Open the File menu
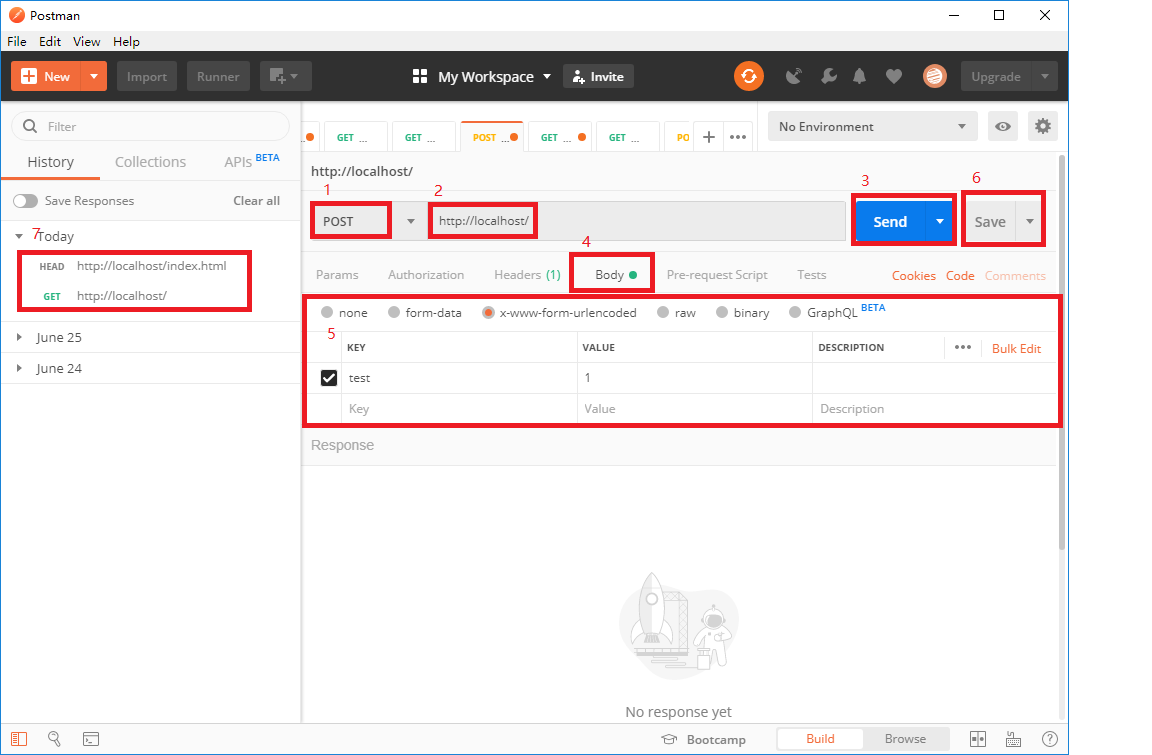The height and width of the screenshot is (755, 1152). point(17,41)
